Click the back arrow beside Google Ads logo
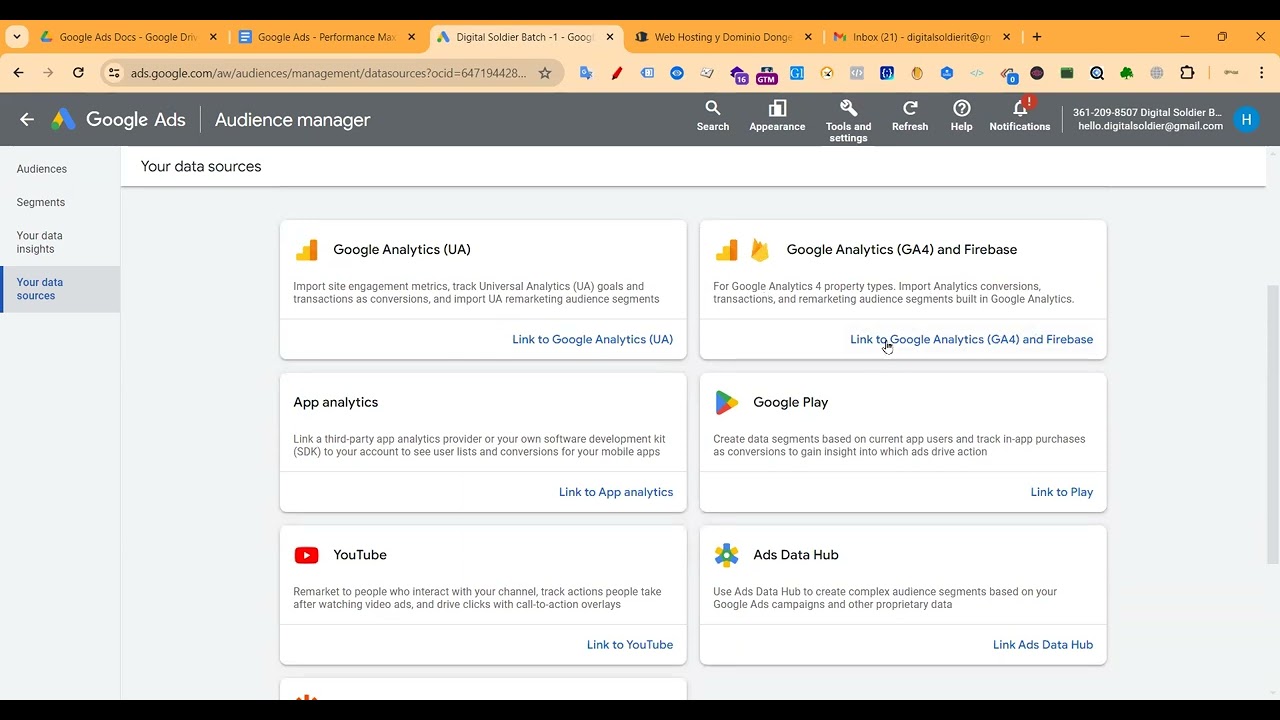The height and width of the screenshot is (720, 1280). point(27,120)
